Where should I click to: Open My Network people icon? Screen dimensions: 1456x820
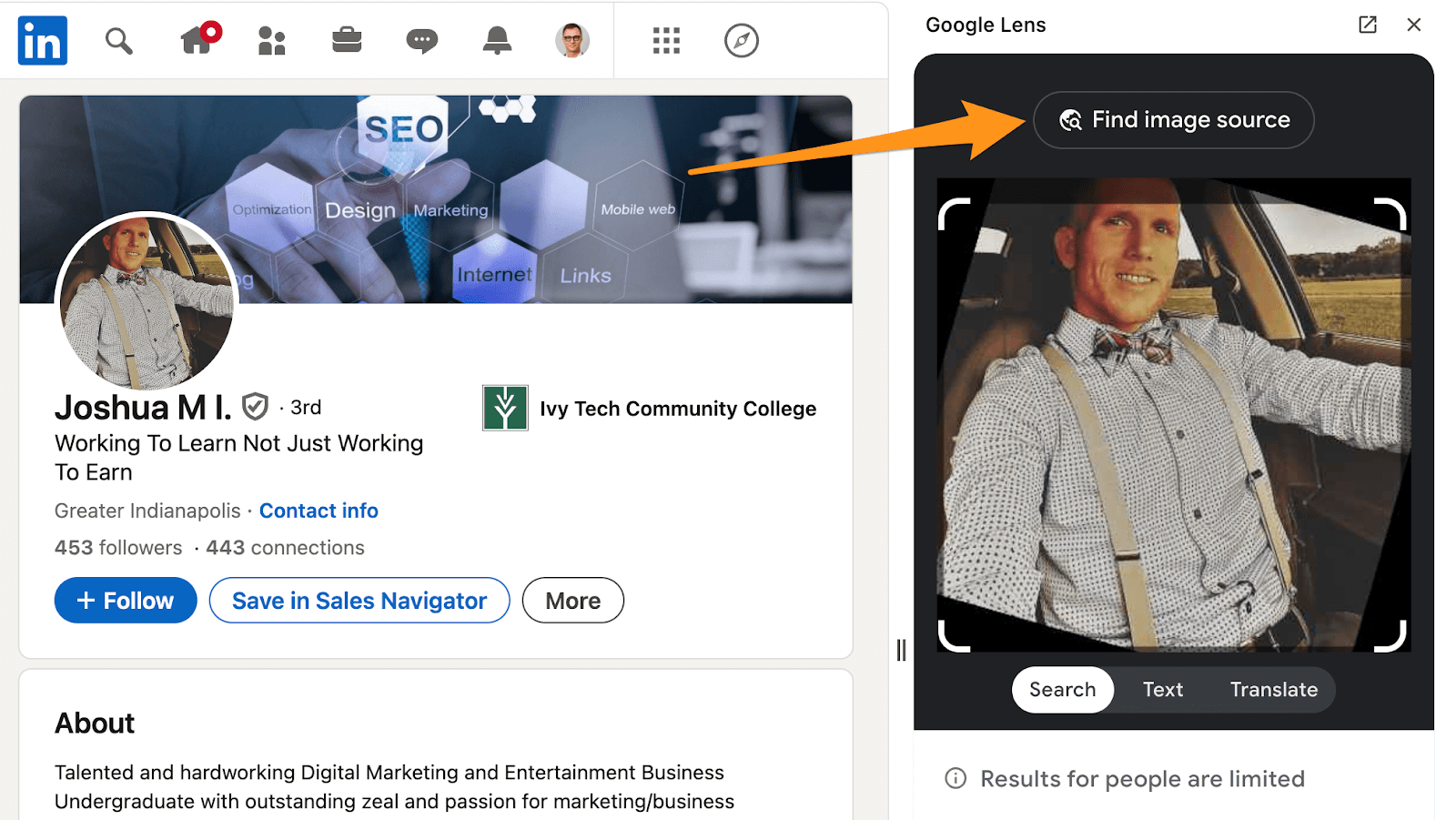click(271, 41)
